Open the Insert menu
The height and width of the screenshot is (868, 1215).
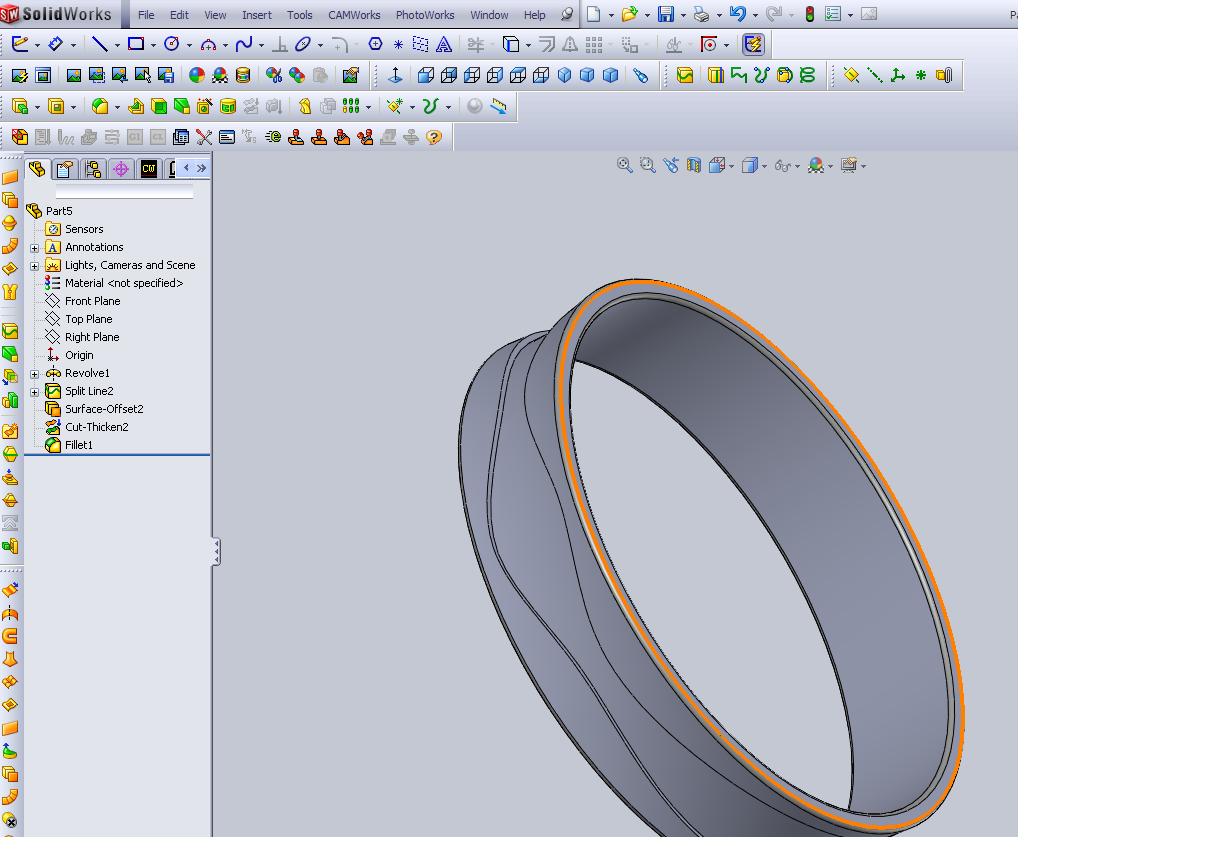click(257, 15)
